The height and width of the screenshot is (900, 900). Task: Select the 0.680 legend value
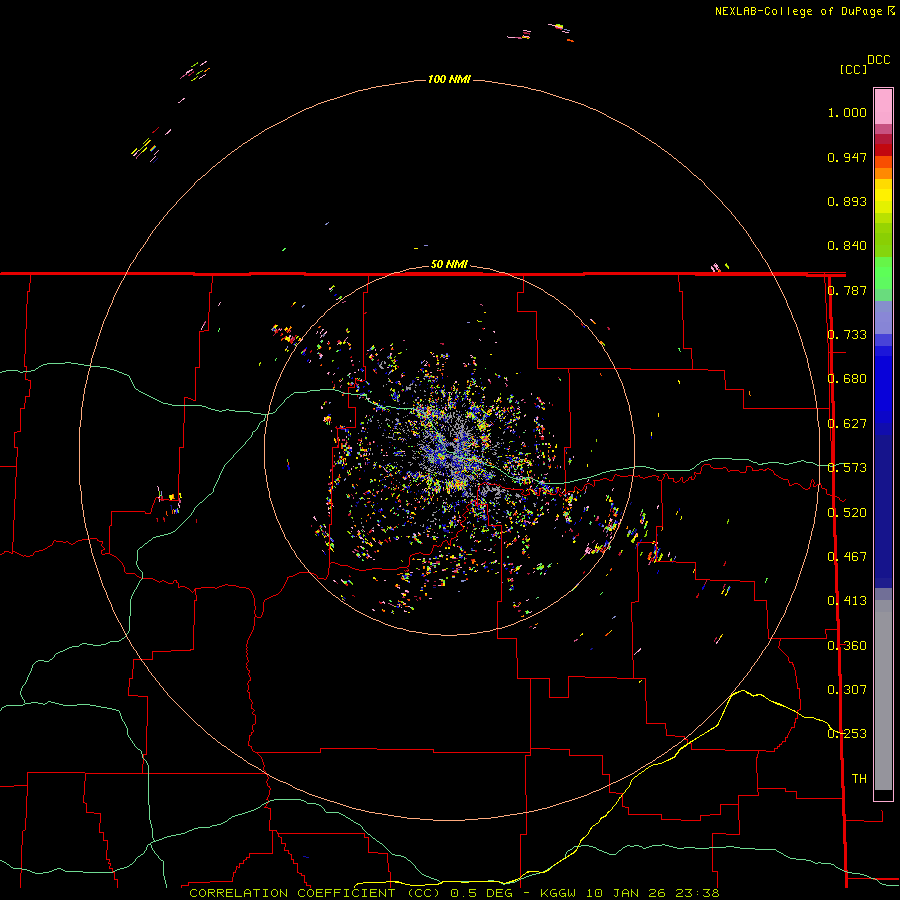[847, 379]
